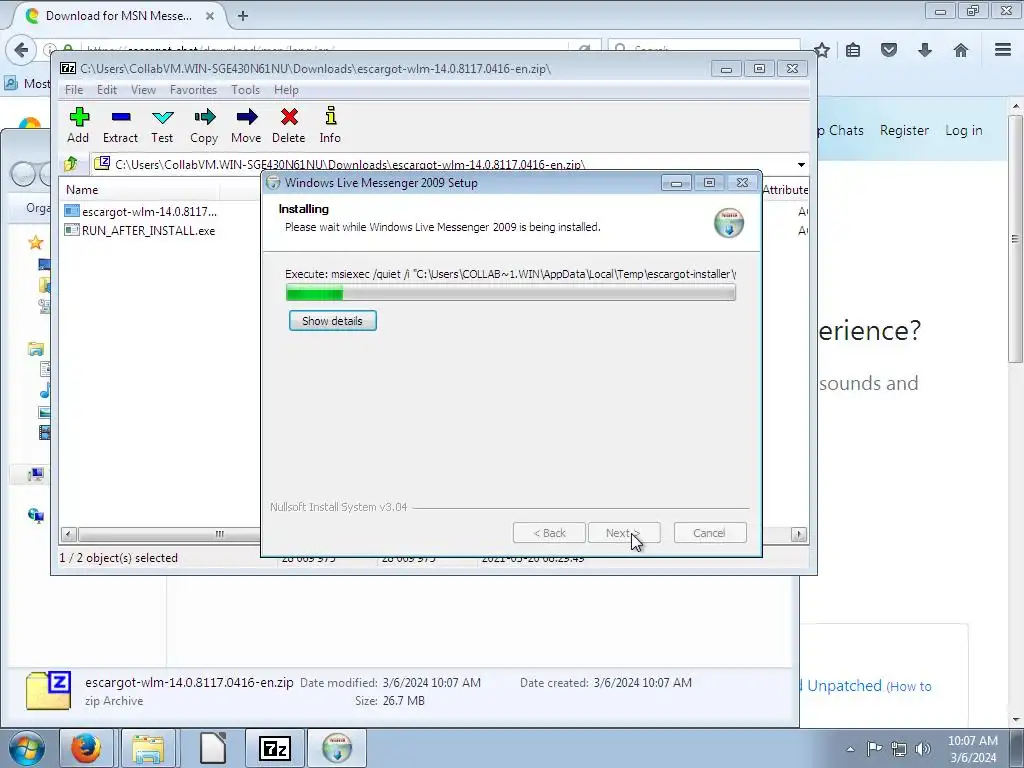Image resolution: width=1024 pixels, height=768 pixels.
Task: Click the red Delete icon in 7-Zip
Action: (289, 125)
